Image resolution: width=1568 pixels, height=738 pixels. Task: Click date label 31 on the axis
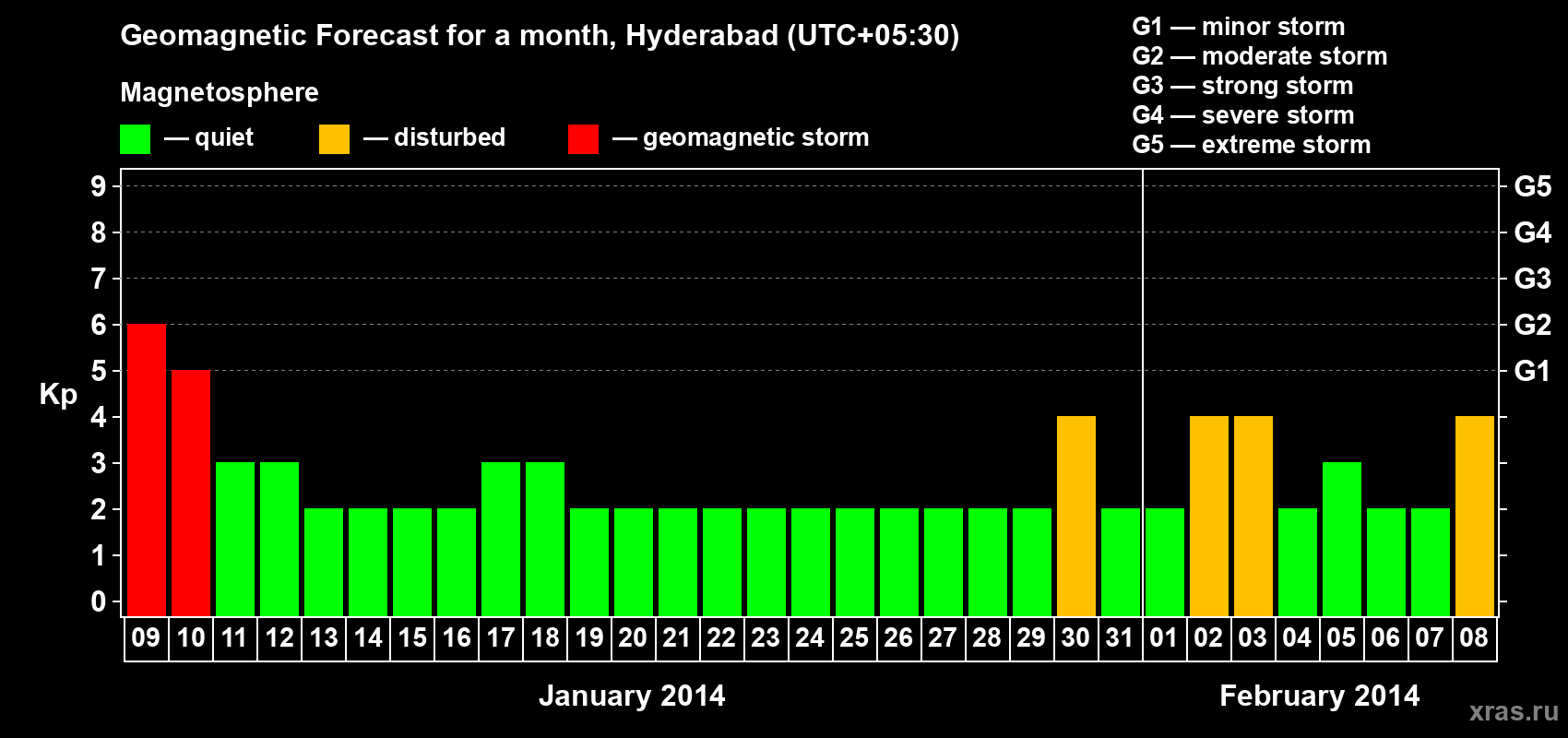point(1120,638)
